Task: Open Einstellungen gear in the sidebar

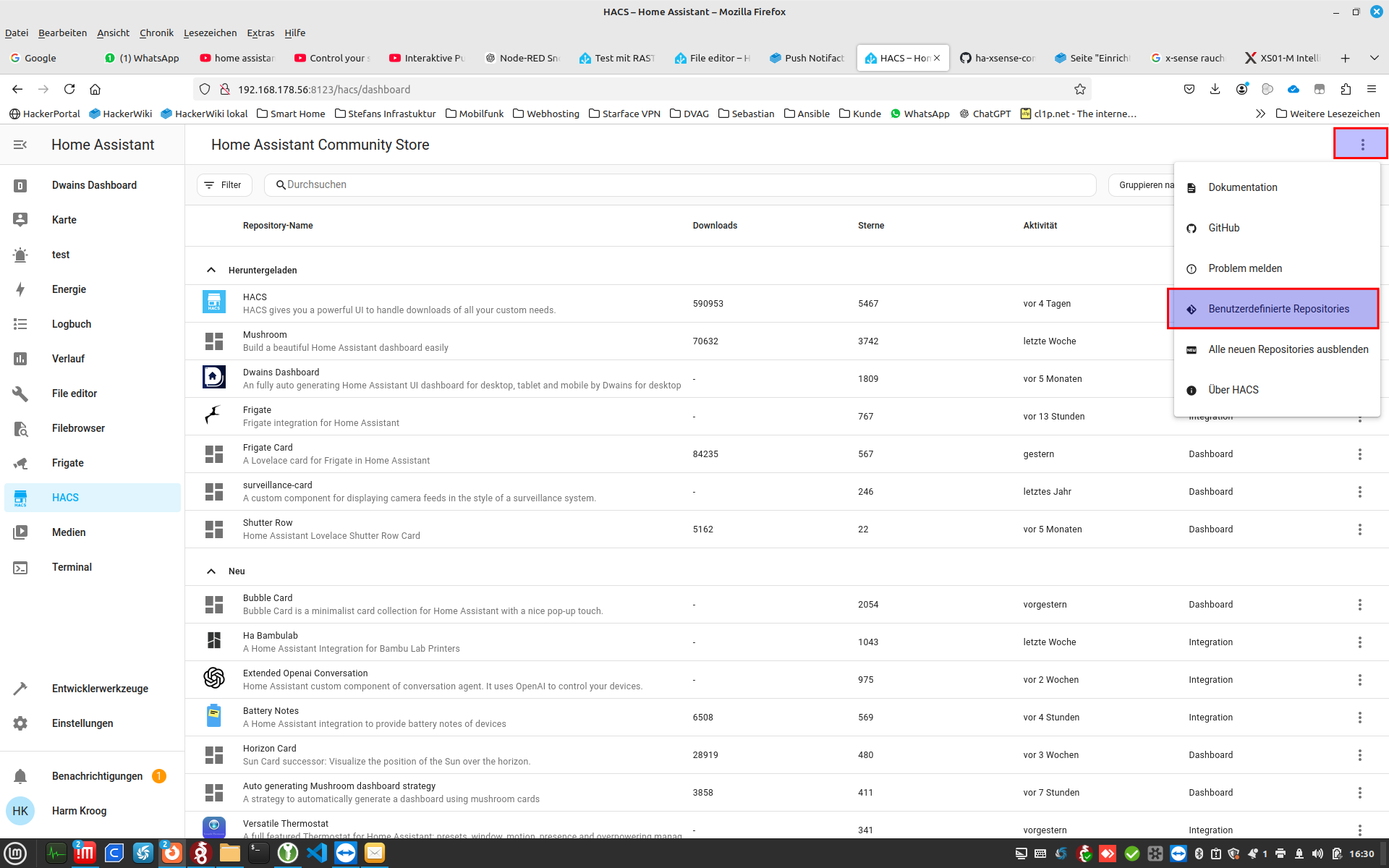Action: pos(20,723)
